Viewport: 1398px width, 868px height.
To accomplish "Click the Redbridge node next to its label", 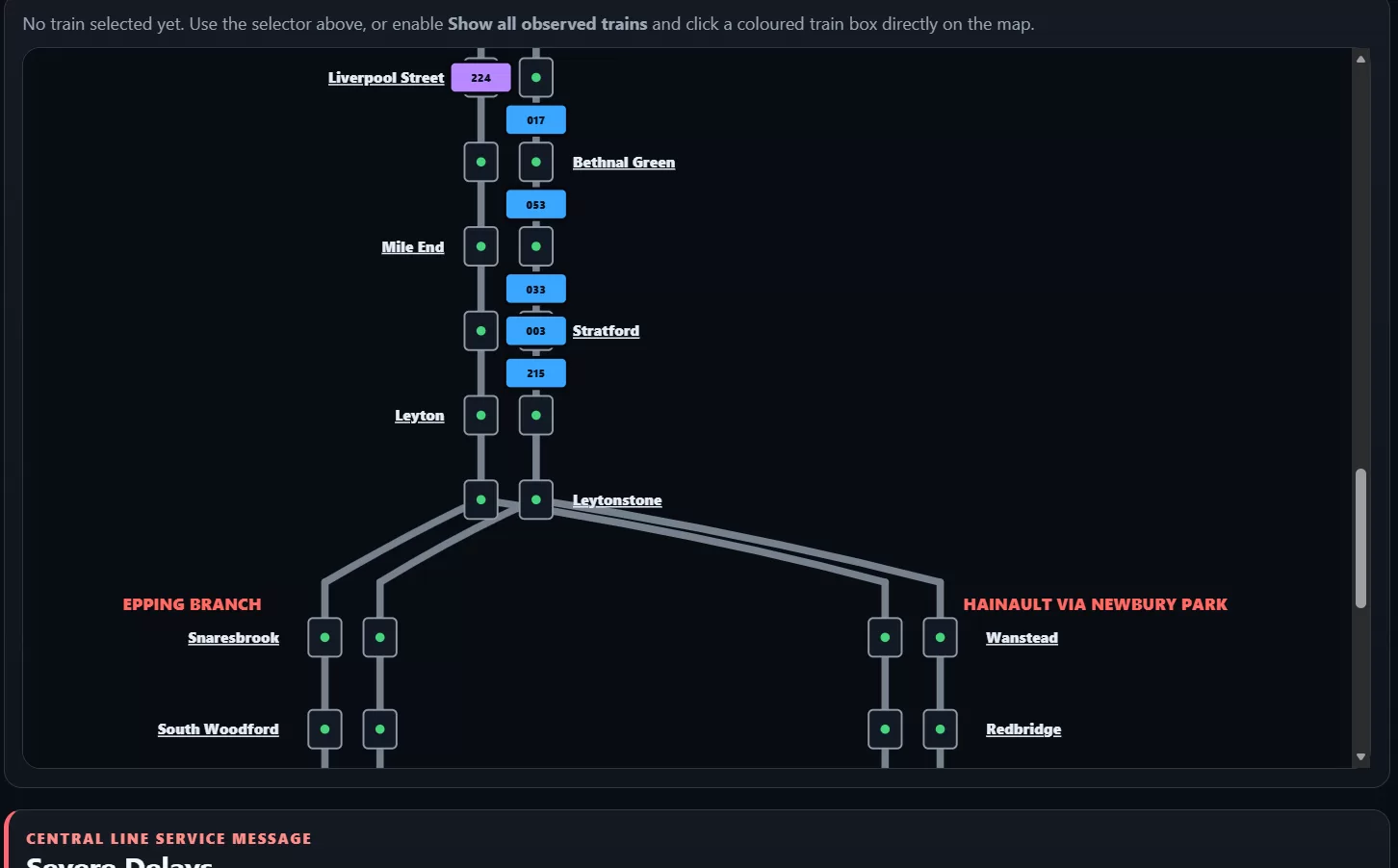I will 941,729.
